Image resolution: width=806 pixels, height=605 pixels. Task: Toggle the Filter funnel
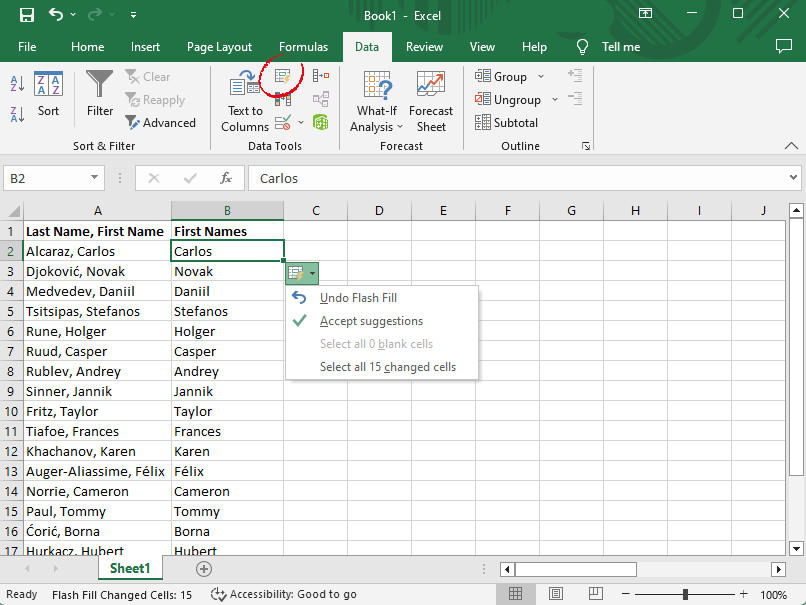tap(100, 94)
